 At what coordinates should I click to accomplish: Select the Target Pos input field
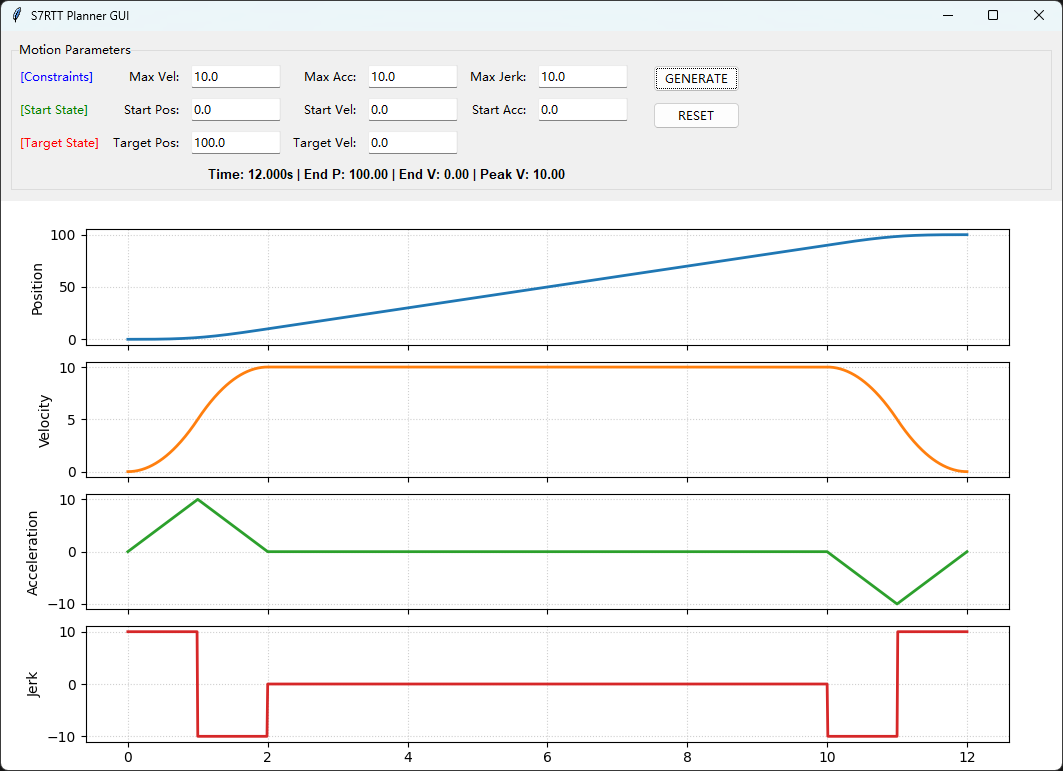click(x=235, y=143)
